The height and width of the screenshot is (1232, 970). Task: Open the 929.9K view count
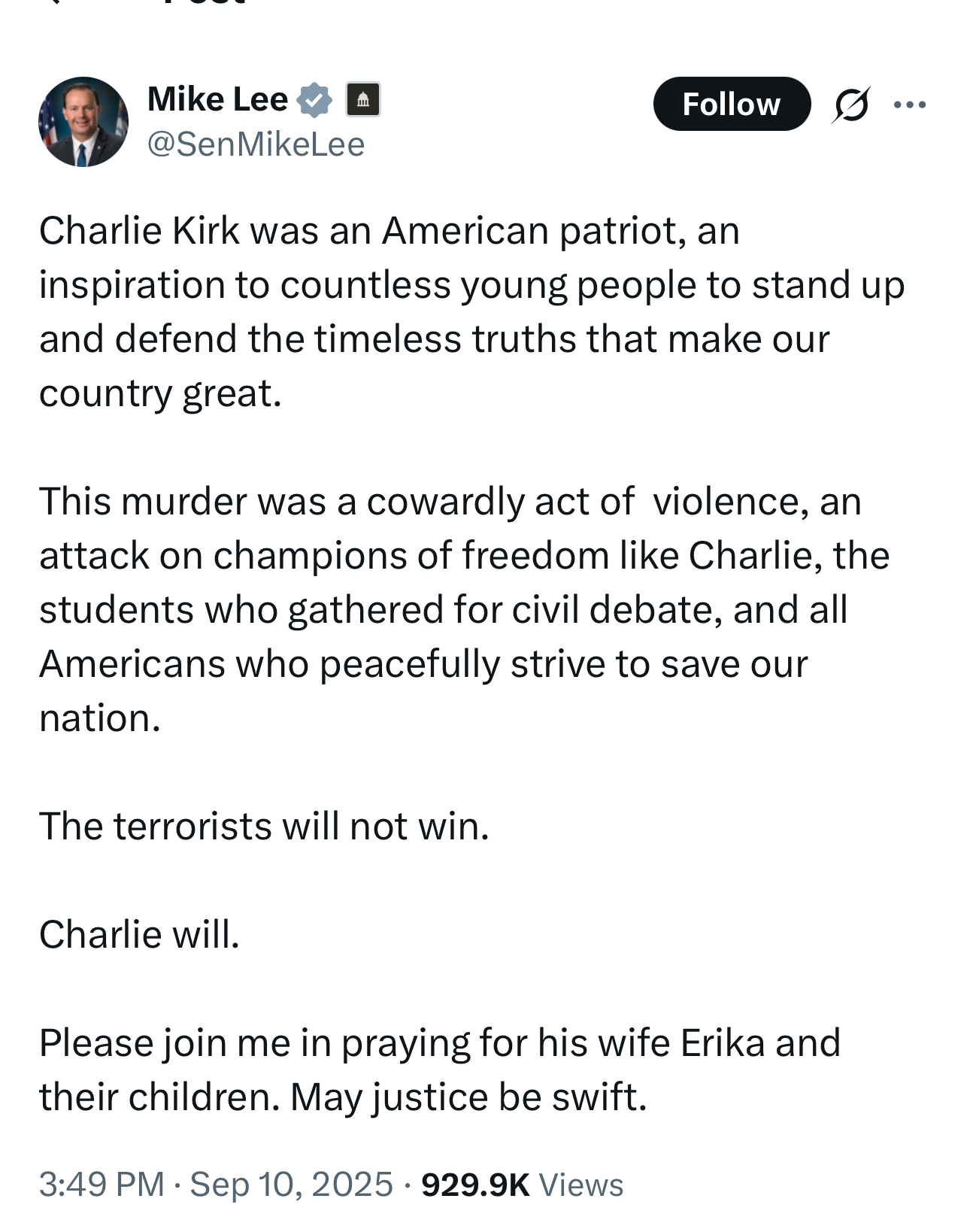pos(475,1184)
